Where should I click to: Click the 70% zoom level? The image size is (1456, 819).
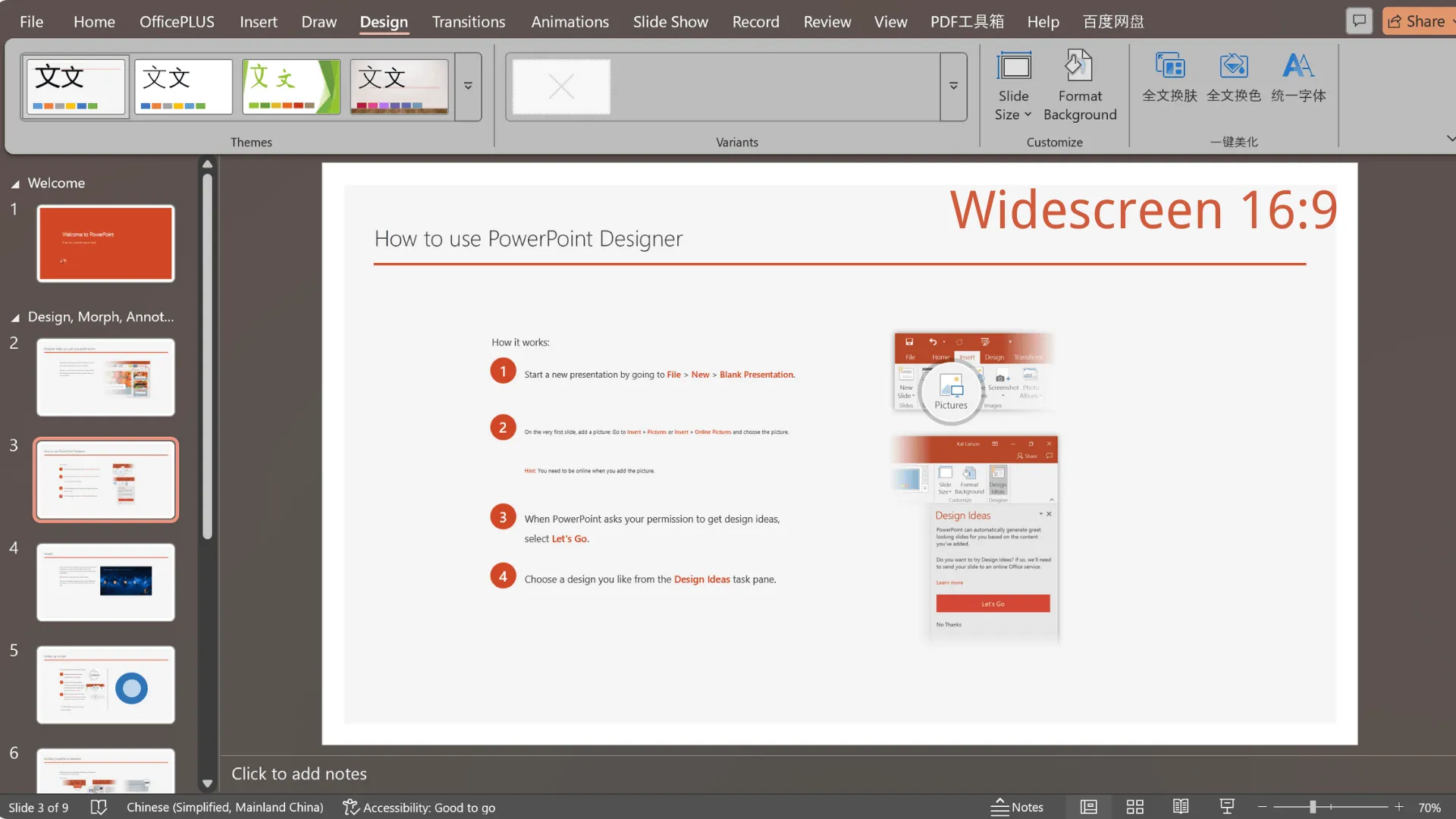(1429, 808)
